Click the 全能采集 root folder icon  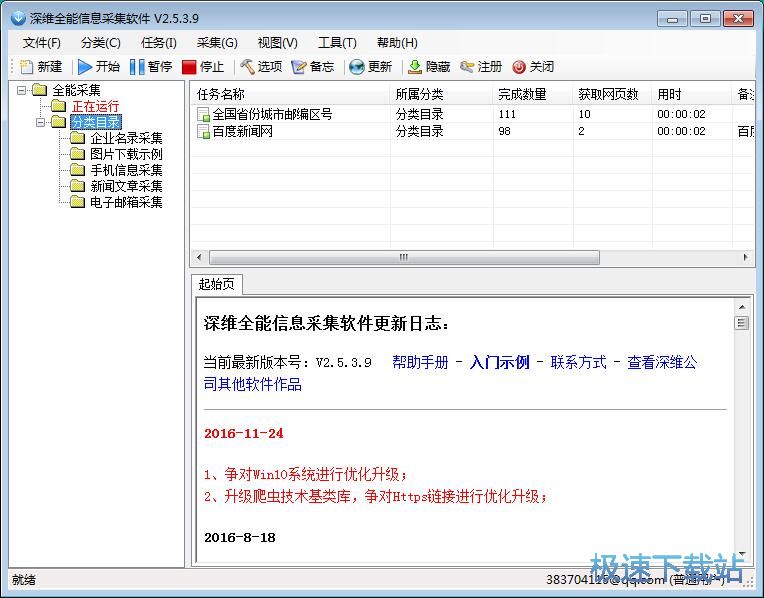point(39,90)
